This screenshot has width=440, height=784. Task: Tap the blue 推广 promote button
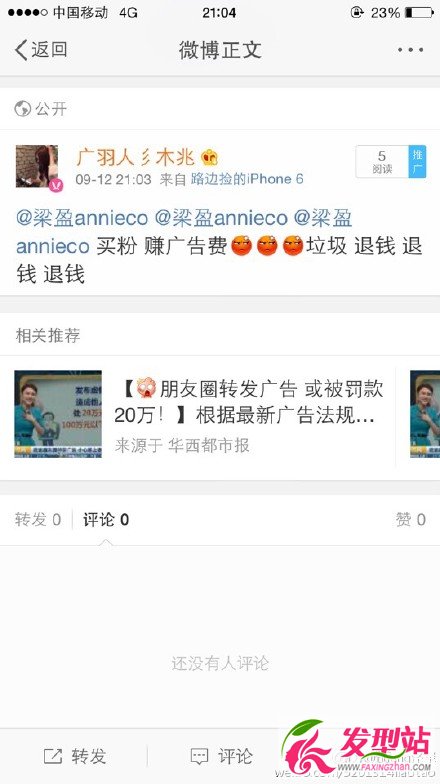tap(417, 162)
